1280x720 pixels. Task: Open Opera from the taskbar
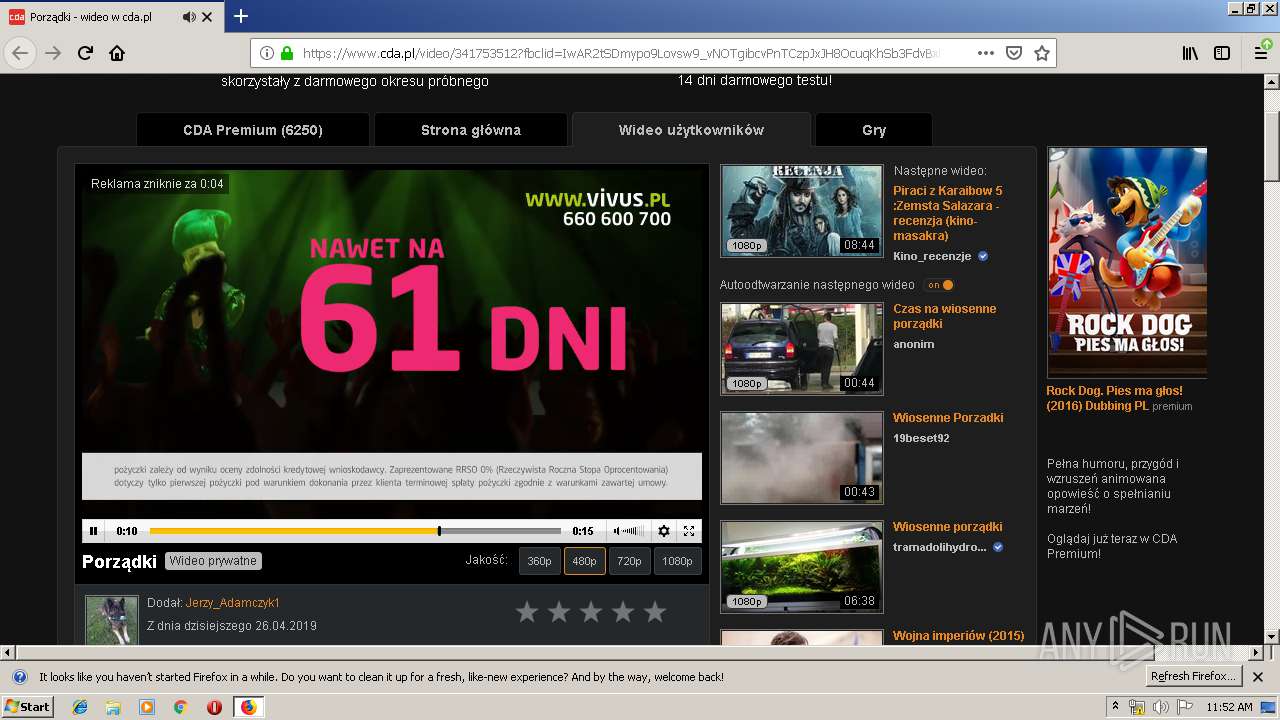coord(214,707)
